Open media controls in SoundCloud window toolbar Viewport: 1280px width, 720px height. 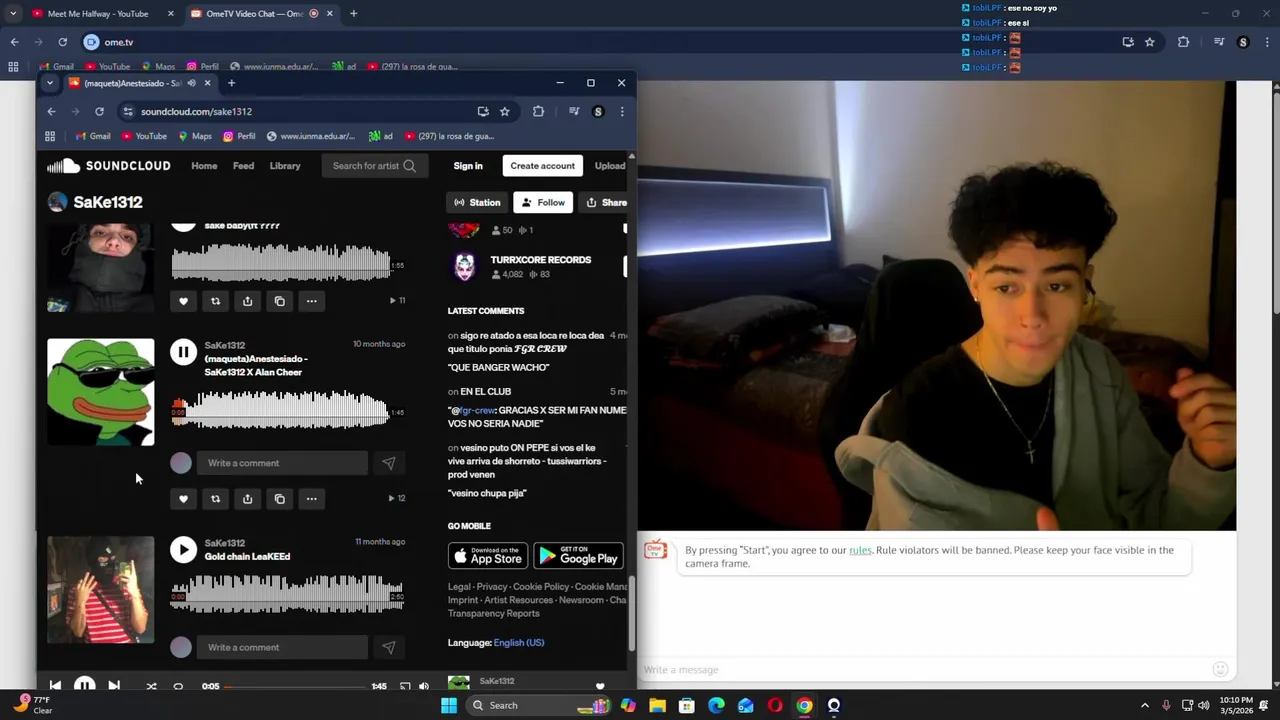(x=574, y=111)
